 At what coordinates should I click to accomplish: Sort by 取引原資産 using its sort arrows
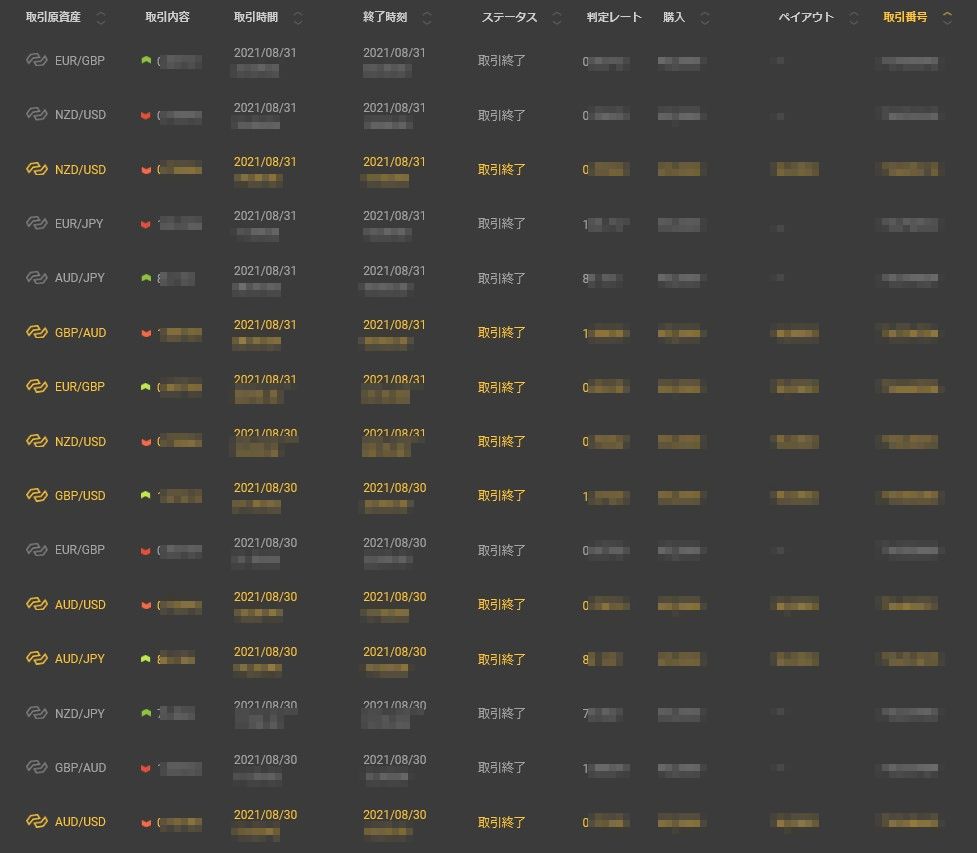pos(100,18)
